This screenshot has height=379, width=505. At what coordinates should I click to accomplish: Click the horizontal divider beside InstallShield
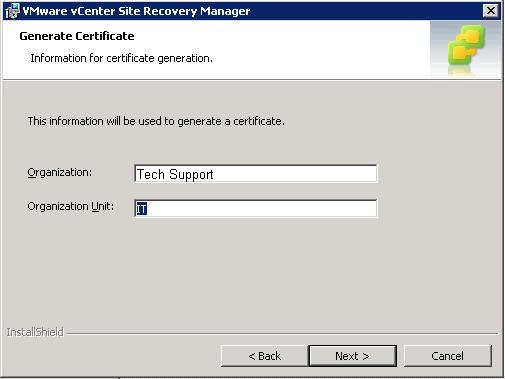tap(282, 333)
